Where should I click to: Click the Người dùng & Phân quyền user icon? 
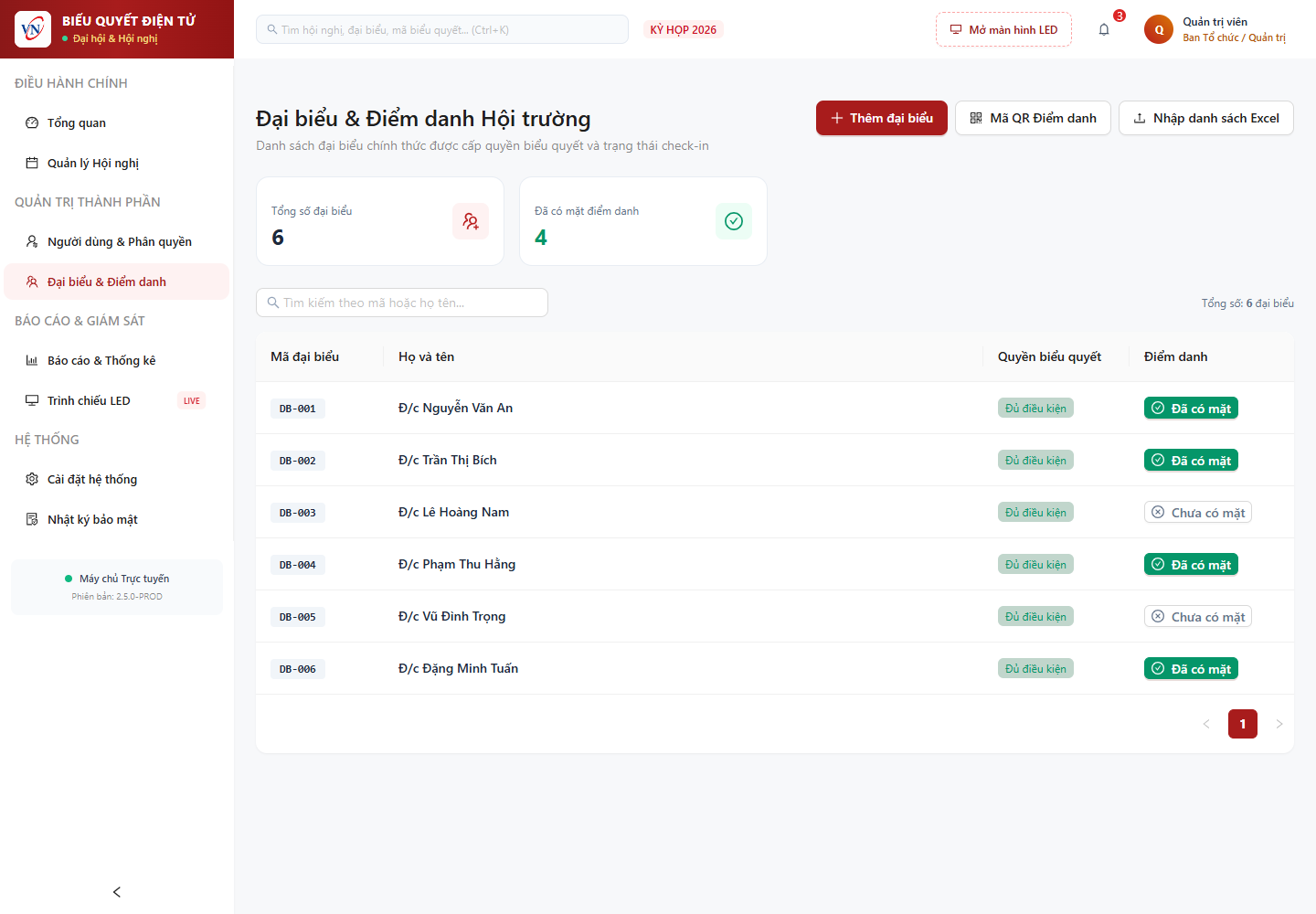click(x=32, y=241)
